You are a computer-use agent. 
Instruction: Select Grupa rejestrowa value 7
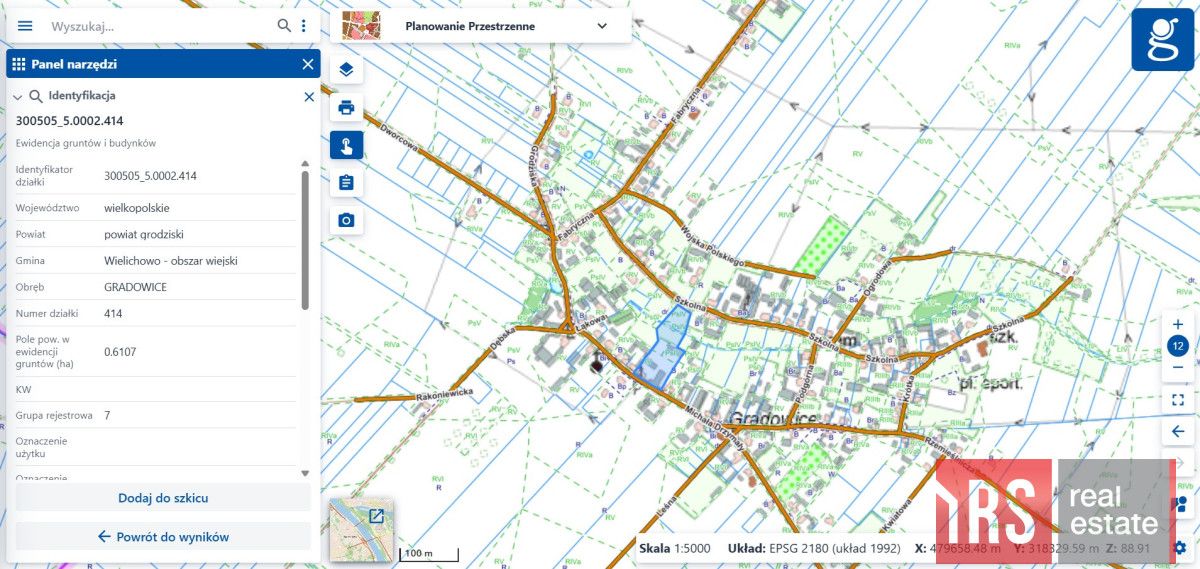click(107, 414)
